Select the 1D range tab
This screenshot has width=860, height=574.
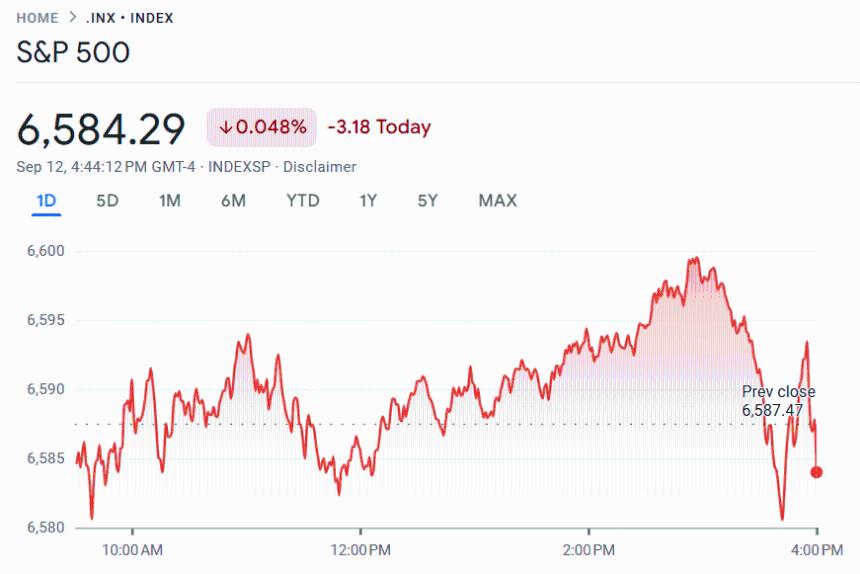coord(46,201)
